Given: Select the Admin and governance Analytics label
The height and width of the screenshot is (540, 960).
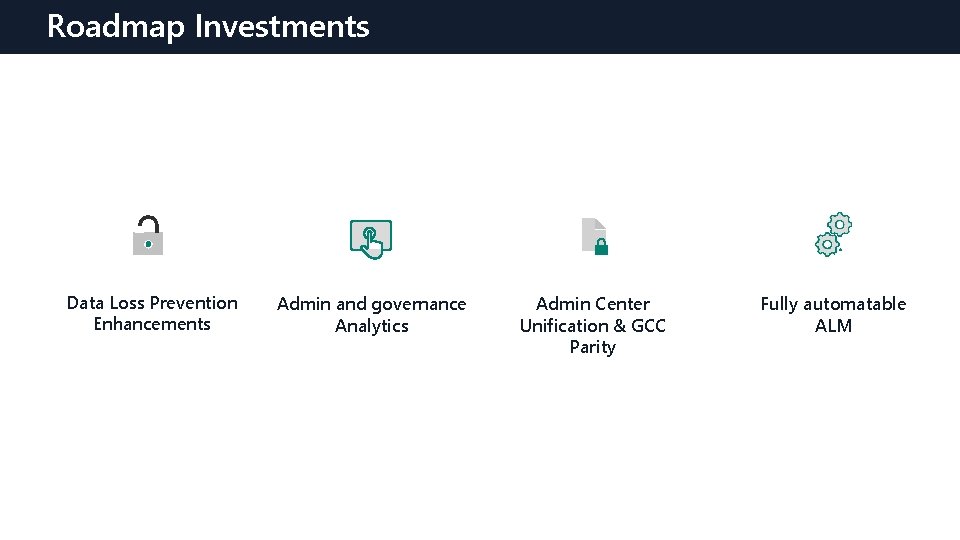Looking at the screenshot, I should [371, 314].
